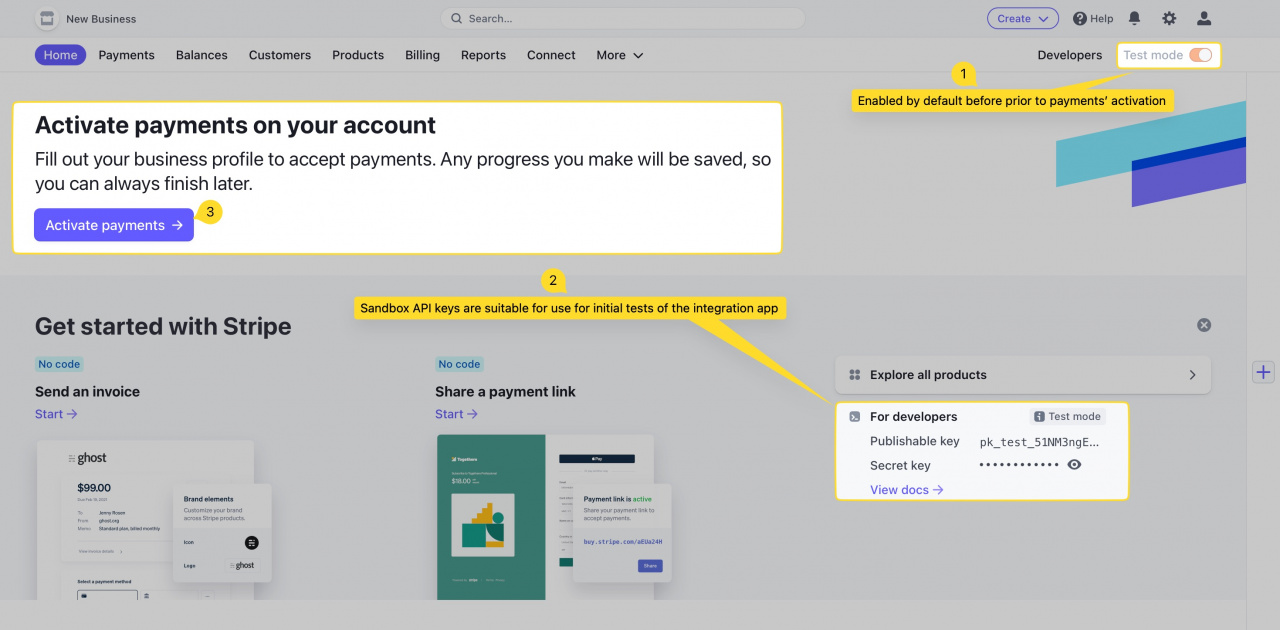Click the New Business account logo icon

[46, 19]
